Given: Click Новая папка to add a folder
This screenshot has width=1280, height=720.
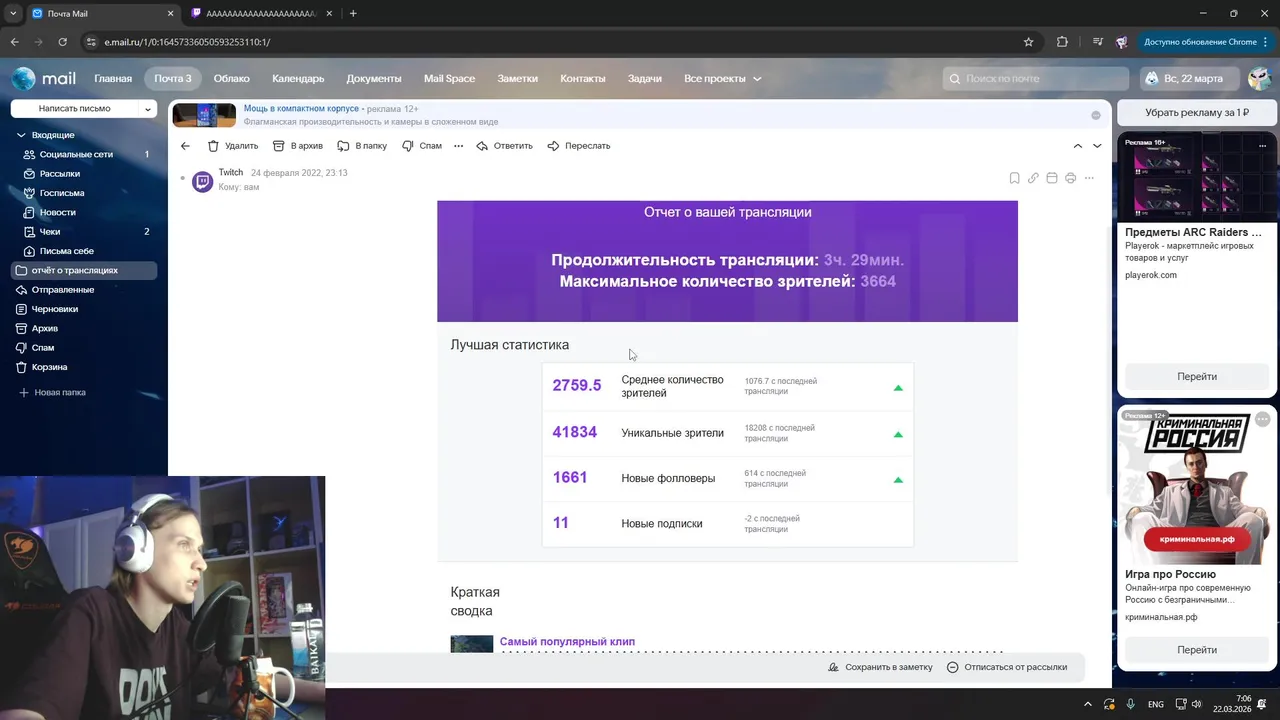Looking at the screenshot, I should (x=52, y=392).
